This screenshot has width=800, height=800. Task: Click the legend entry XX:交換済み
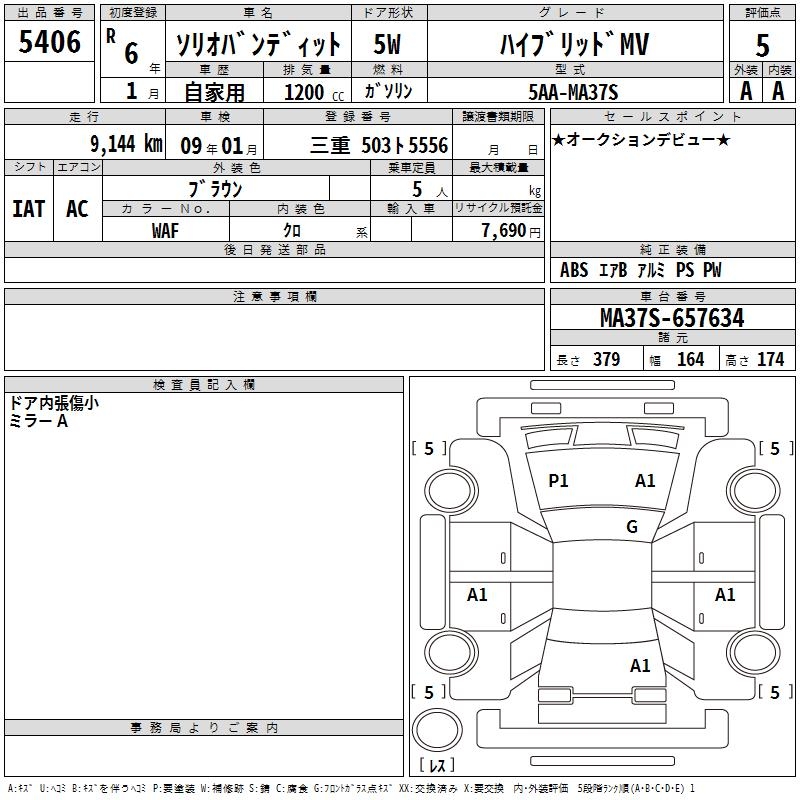click(x=428, y=789)
